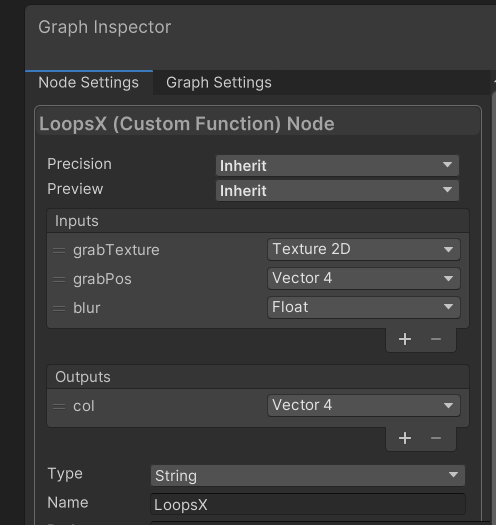Open col output Vector 4 dropdown
Screen dimensions: 496x525
tap(364, 405)
